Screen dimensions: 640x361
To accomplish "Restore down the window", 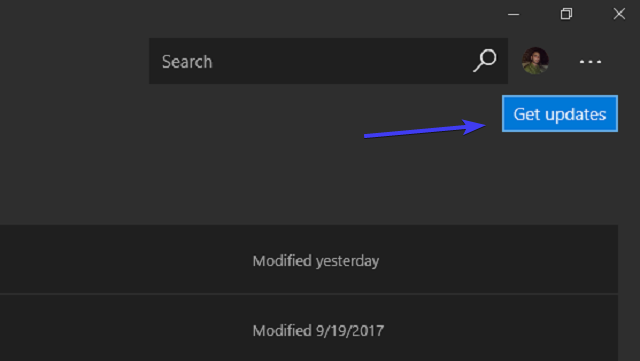I will 566,14.
